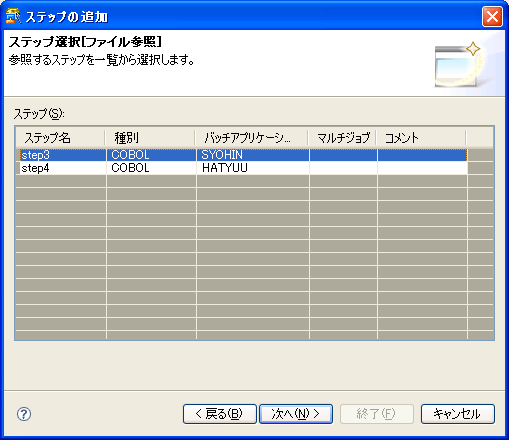
Task: Click the COBOL type cell for step3
Action: click(151, 155)
